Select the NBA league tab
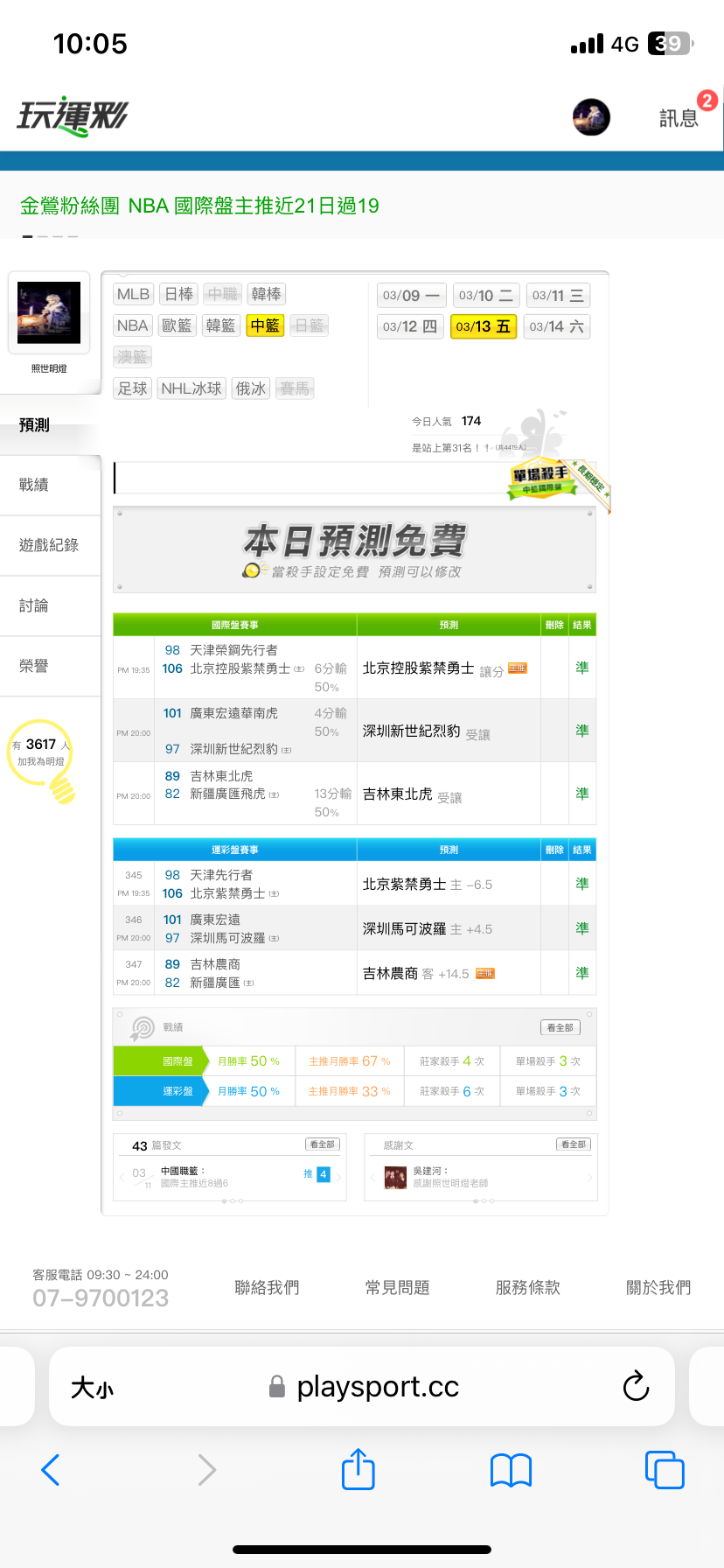 pos(133,325)
